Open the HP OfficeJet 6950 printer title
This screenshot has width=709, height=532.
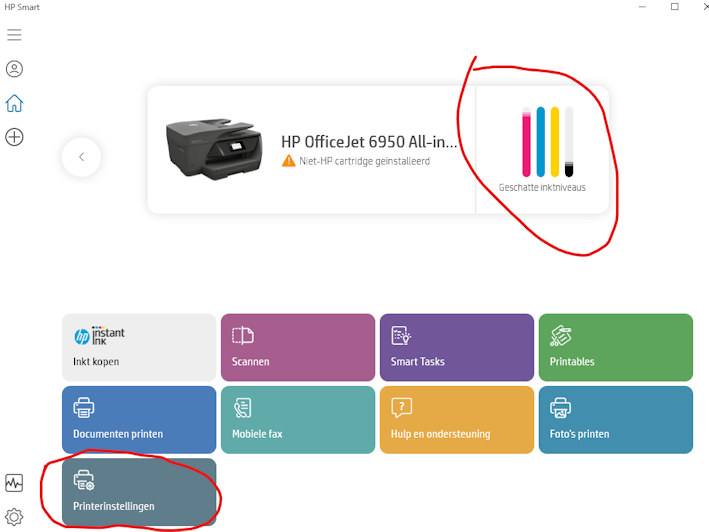(369, 142)
